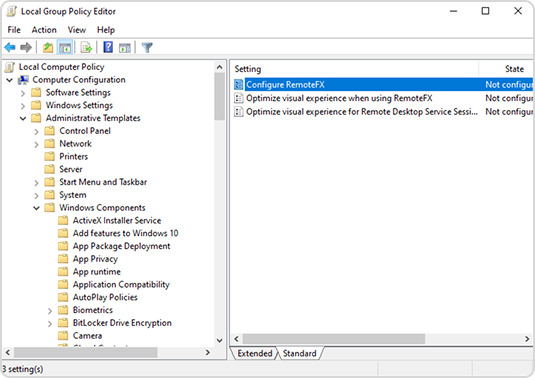
Task: Click the Configure RemoteFX policy icon
Action: point(238,85)
